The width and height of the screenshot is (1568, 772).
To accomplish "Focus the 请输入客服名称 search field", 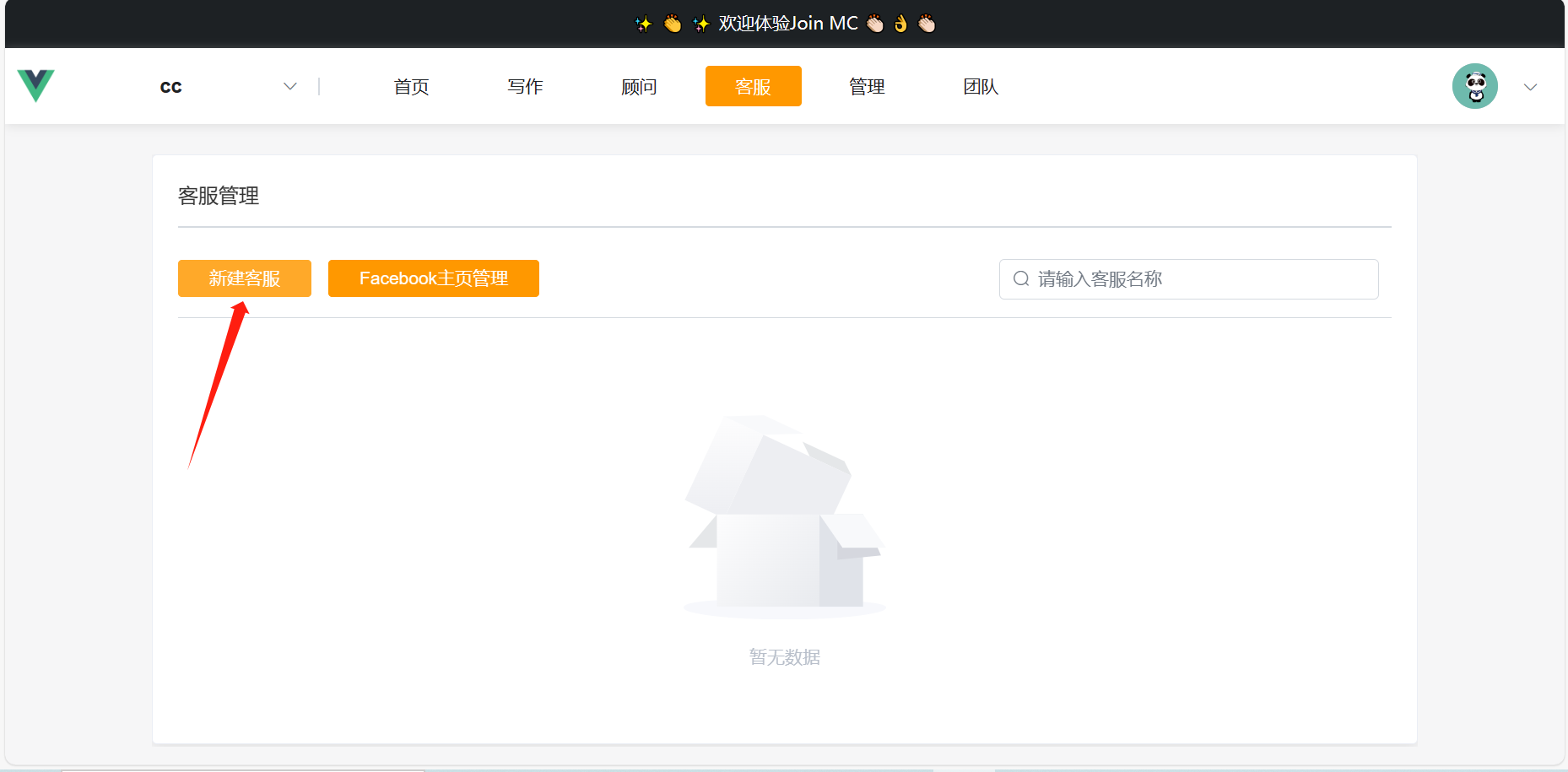I will tap(1198, 279).
